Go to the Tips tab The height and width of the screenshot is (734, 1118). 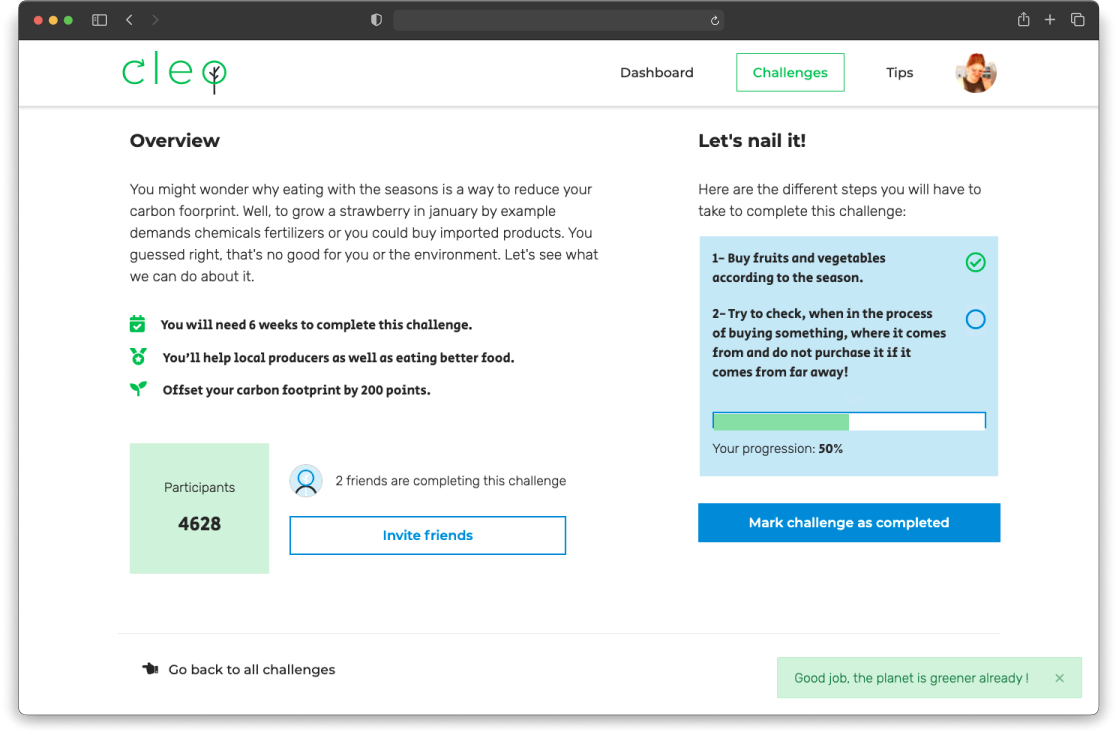pyautogui.click(x=899, y=73)
